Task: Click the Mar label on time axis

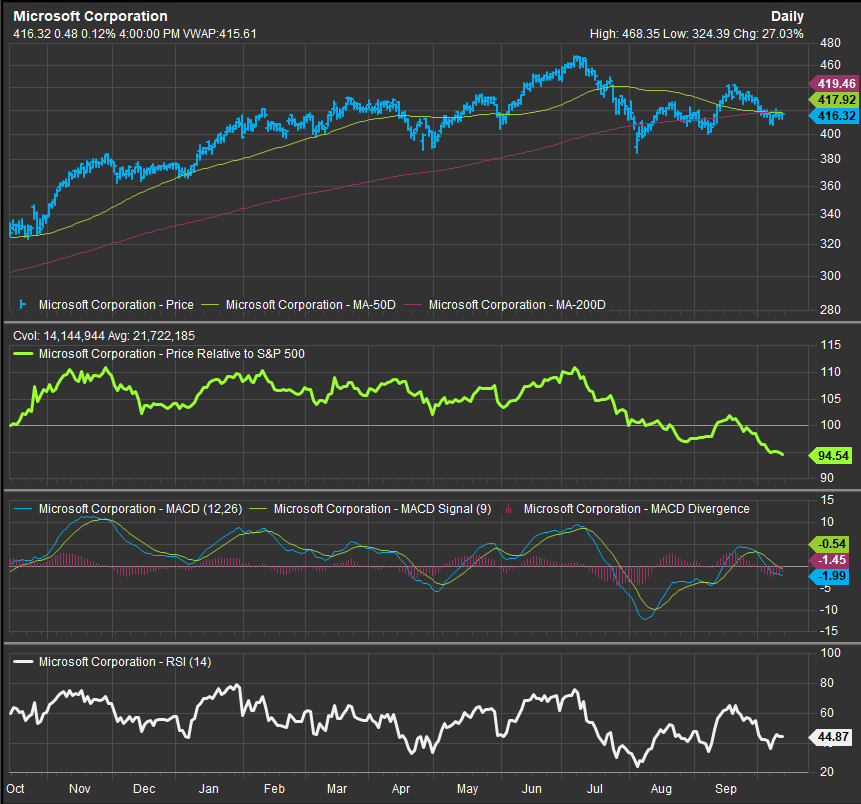Action: click(x=337, y=789)
